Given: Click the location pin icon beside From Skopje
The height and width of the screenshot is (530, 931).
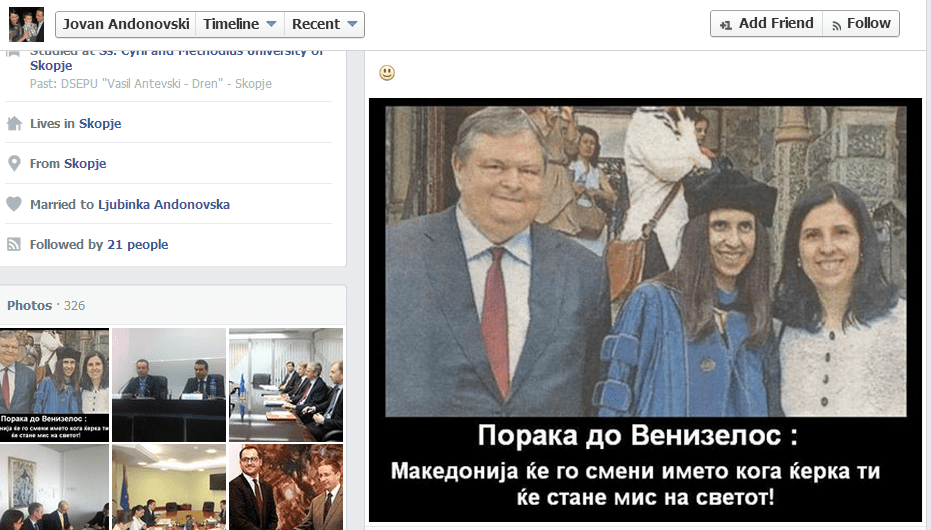Looking at the screenshot, I should [14, 163].
